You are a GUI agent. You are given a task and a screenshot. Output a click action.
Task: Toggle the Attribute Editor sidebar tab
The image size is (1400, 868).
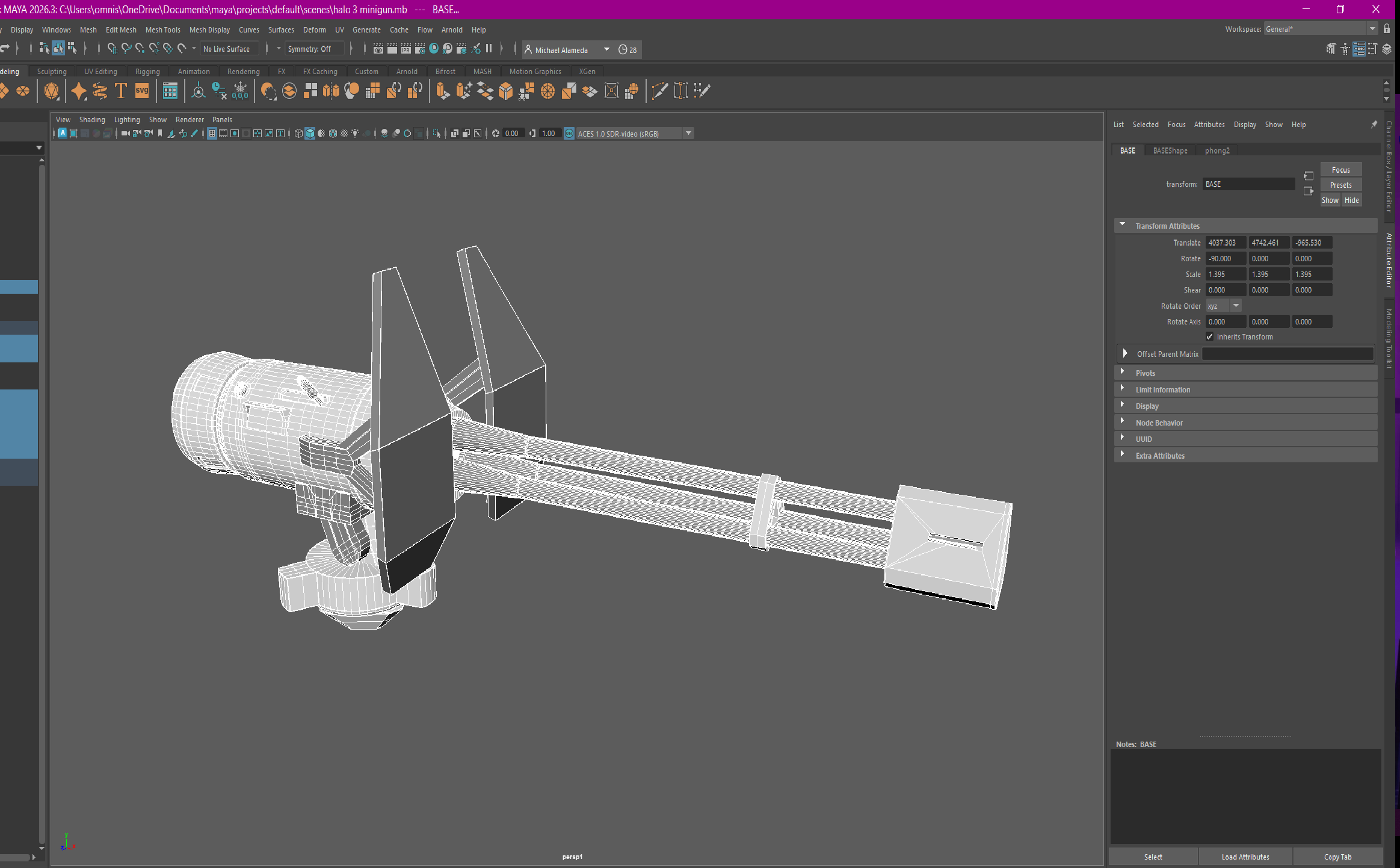[x=1389, y=260]
